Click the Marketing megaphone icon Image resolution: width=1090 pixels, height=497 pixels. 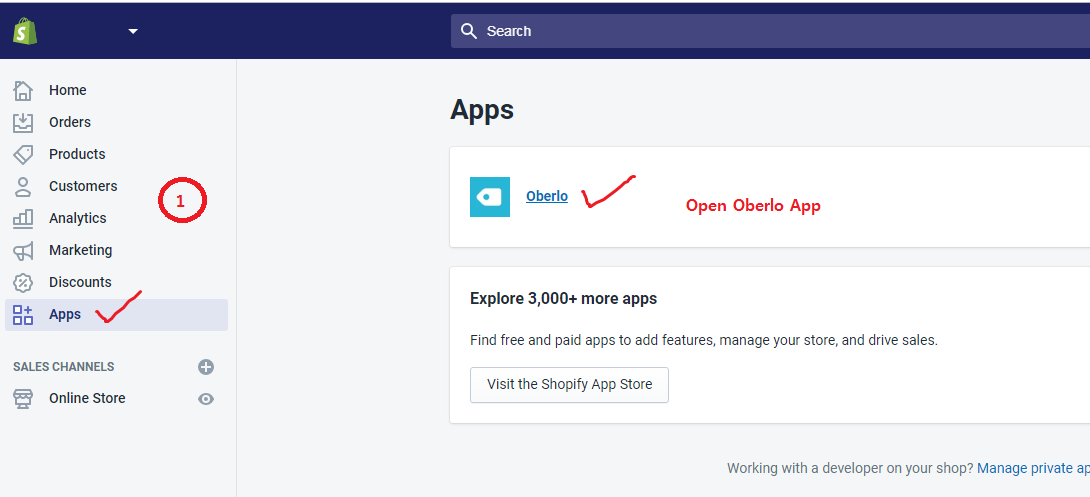coord(23,250)
